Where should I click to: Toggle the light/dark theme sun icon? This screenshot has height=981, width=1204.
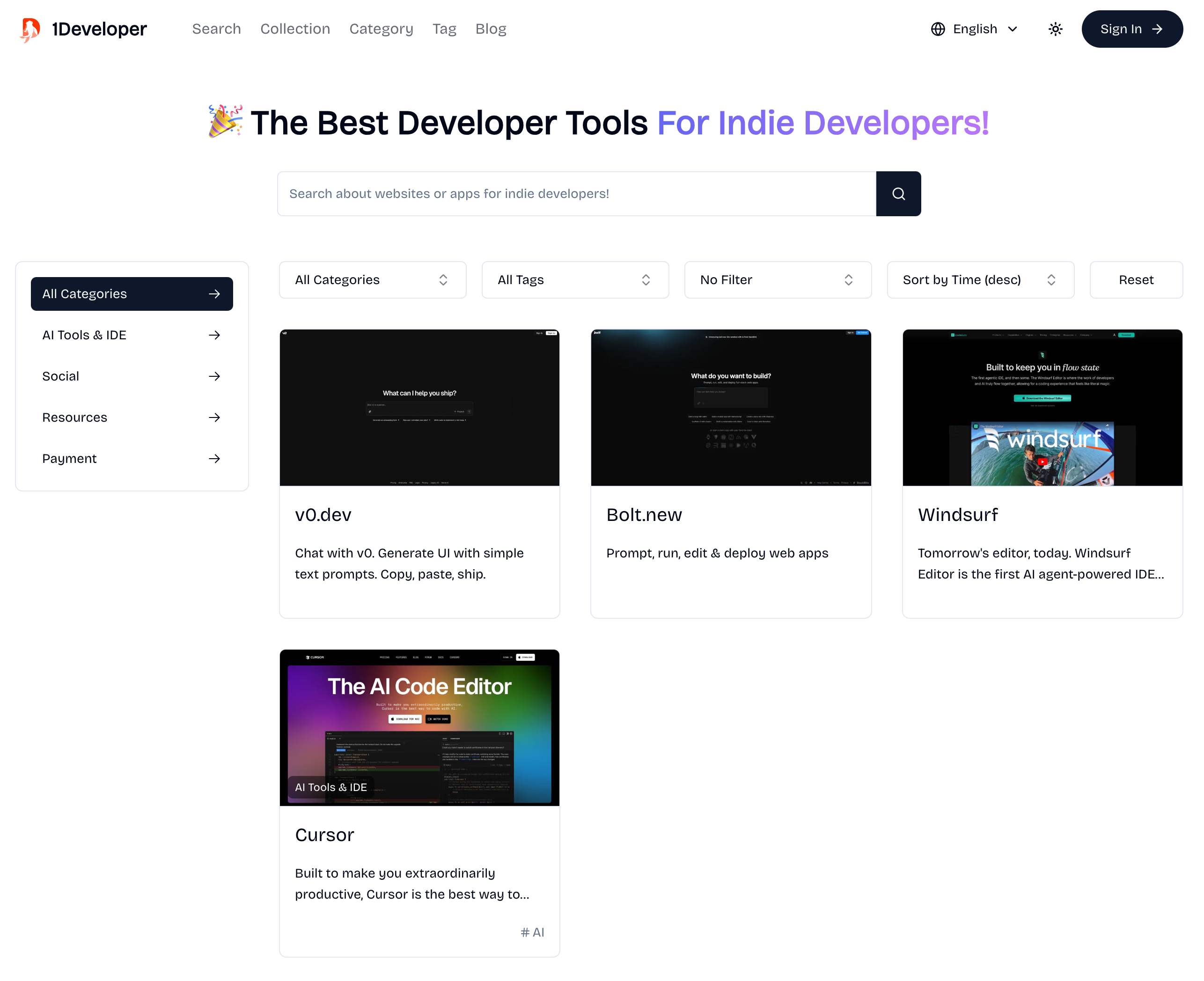[1055, 29]
